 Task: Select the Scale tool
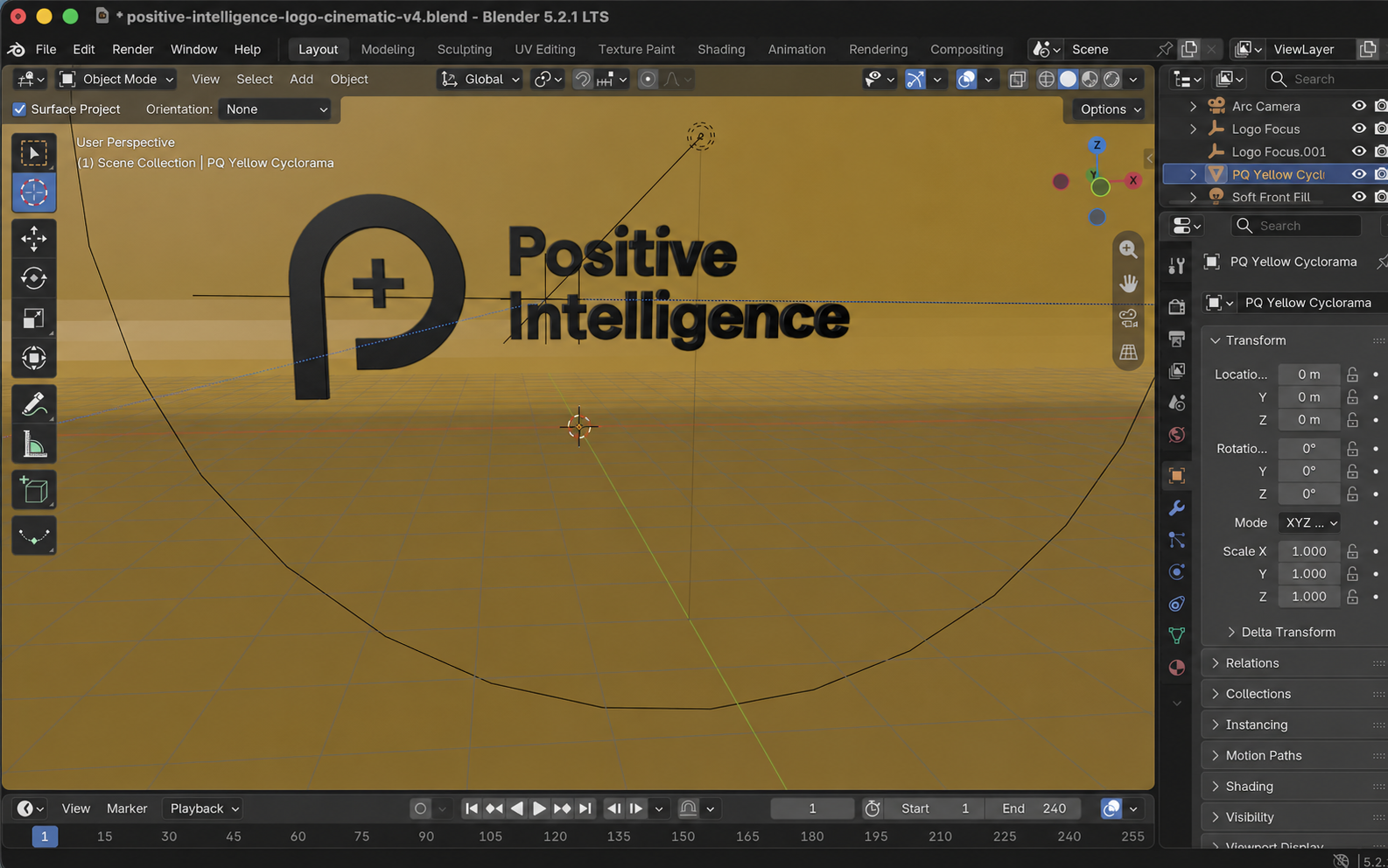pos(34,318)
